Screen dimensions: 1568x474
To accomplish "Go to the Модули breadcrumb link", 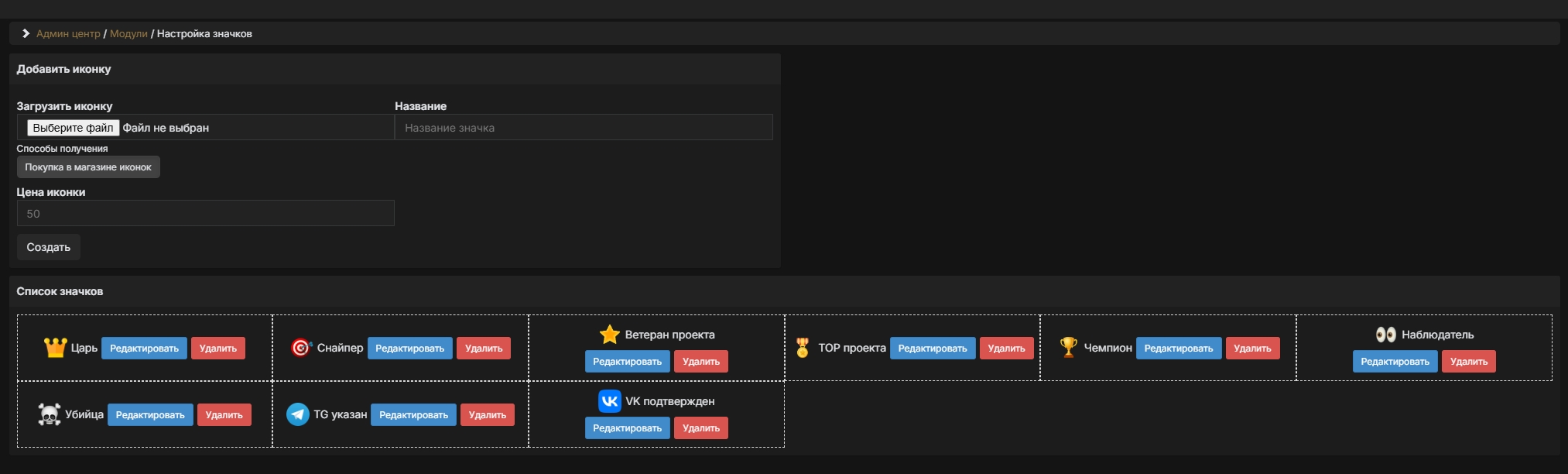I will (128, 34).
